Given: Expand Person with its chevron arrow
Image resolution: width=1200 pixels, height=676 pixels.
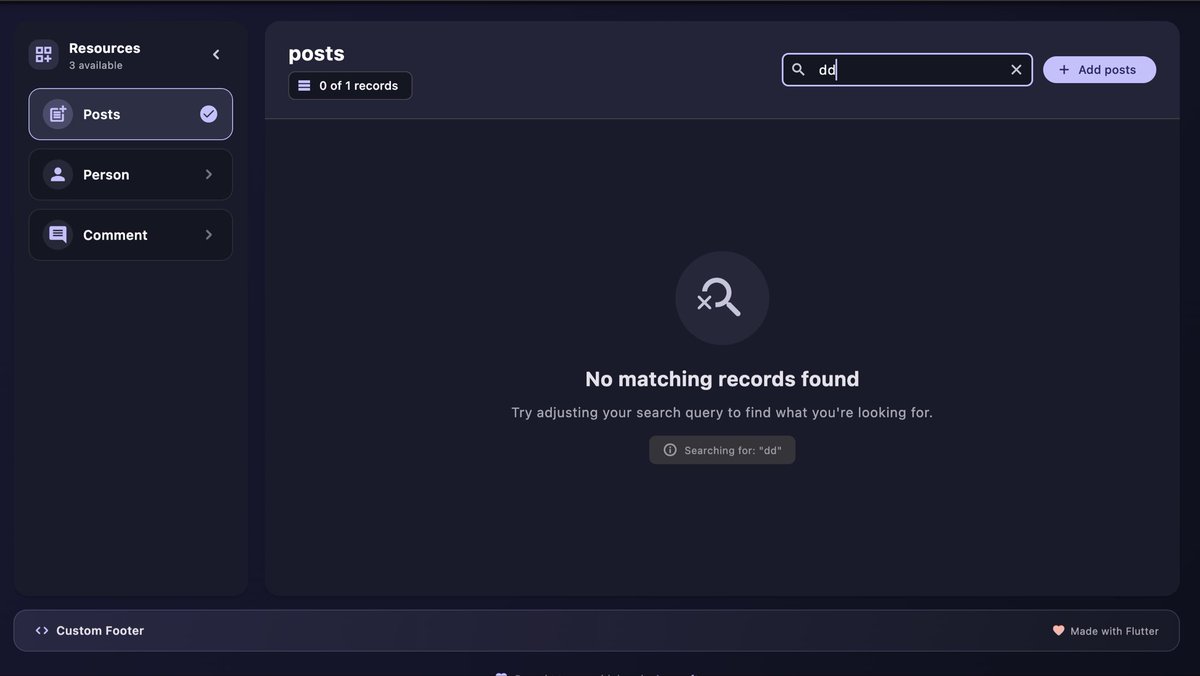Looking at the screenshot, I should (208, 175).
